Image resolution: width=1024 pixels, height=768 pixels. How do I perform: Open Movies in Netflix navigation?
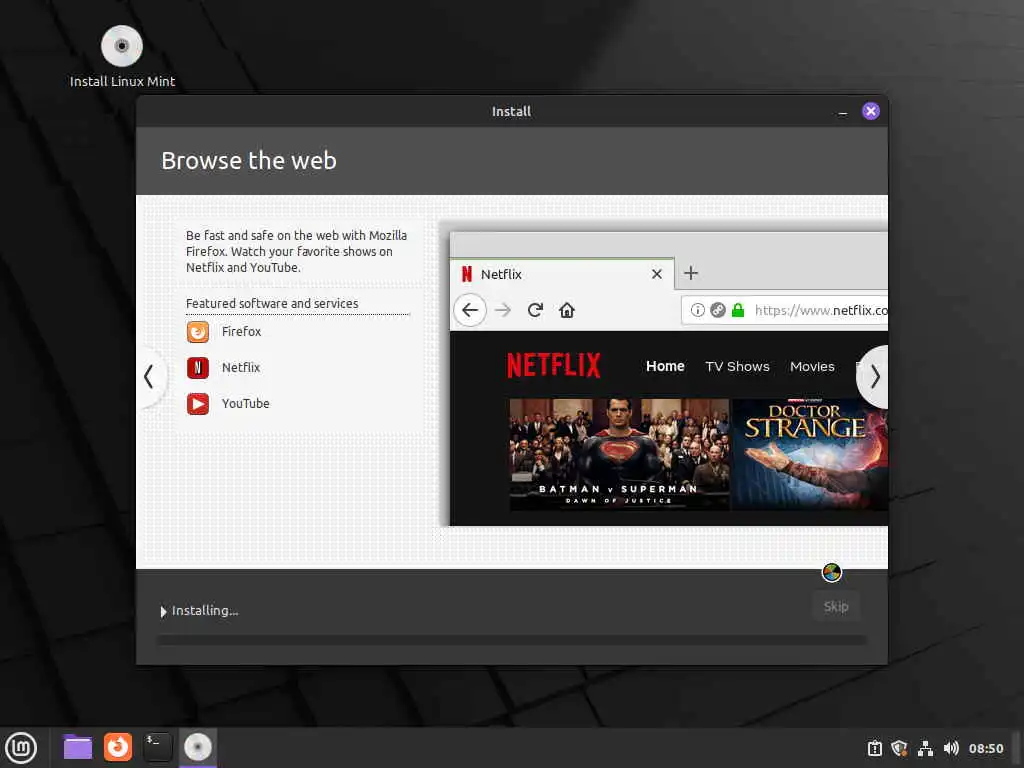[x=812, y=366]
